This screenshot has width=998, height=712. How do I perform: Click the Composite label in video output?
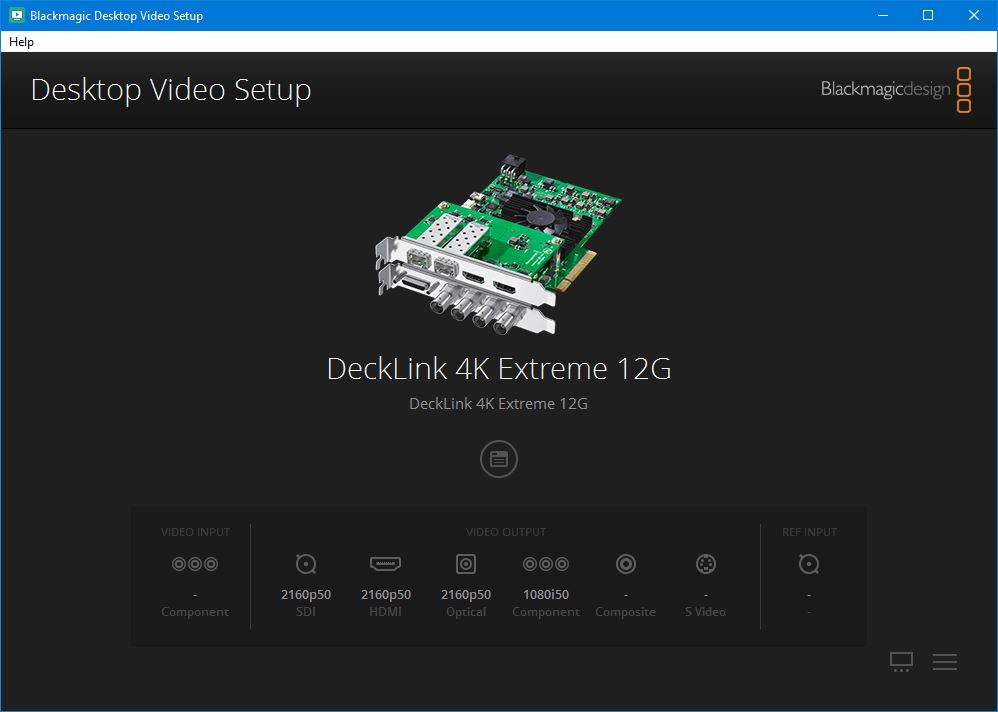click(x=625, y=611)
